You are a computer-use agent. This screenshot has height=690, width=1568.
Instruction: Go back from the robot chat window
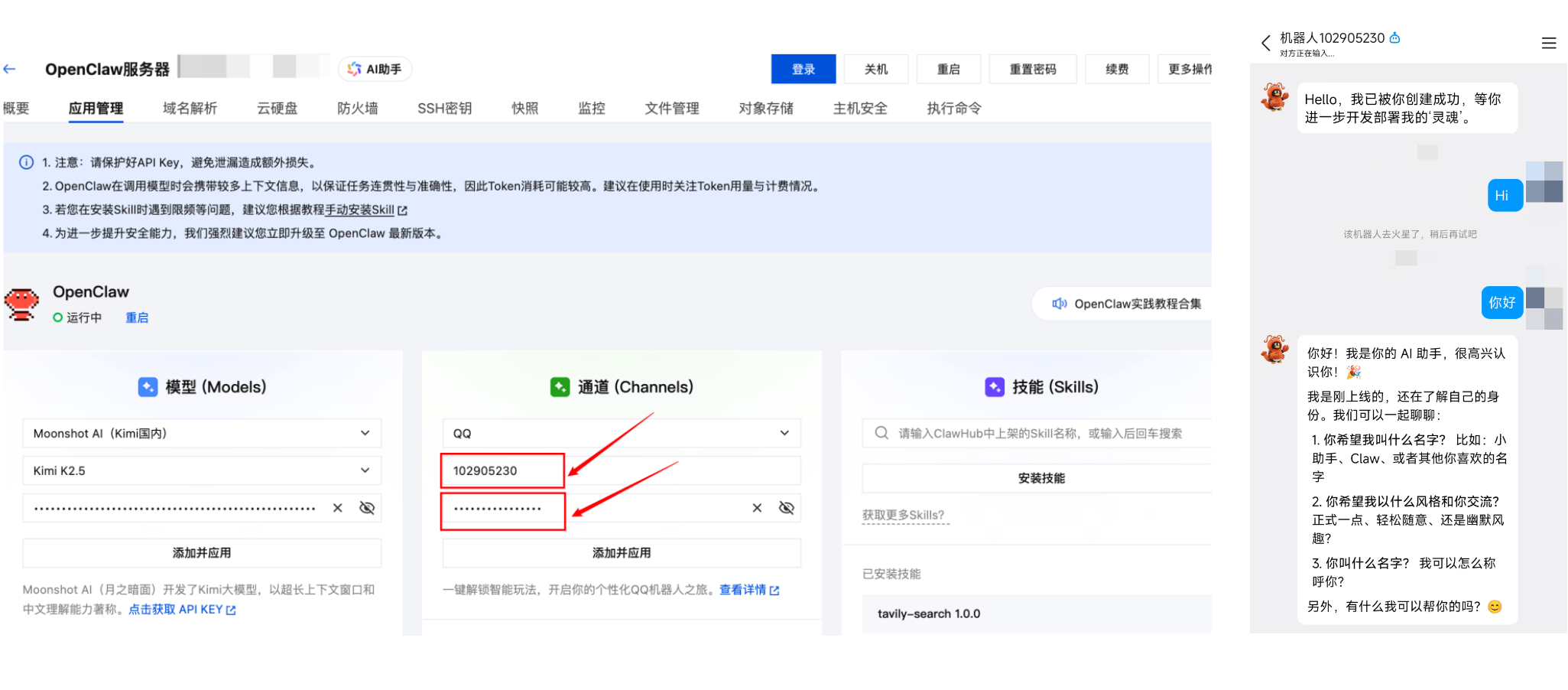1266,43
